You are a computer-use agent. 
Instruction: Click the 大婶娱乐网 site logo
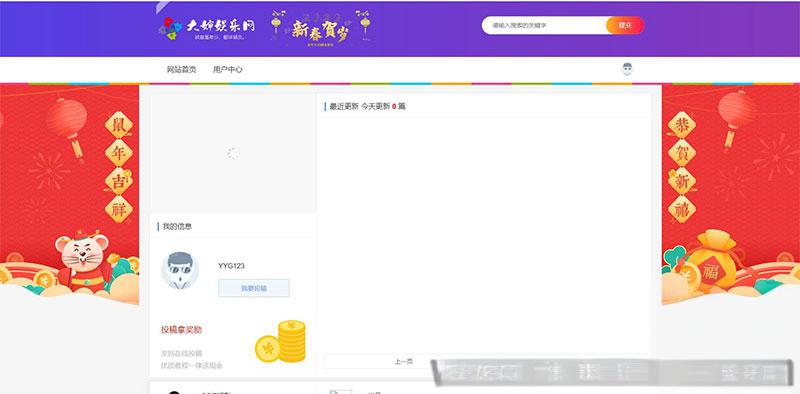click(x=206, y=28)
